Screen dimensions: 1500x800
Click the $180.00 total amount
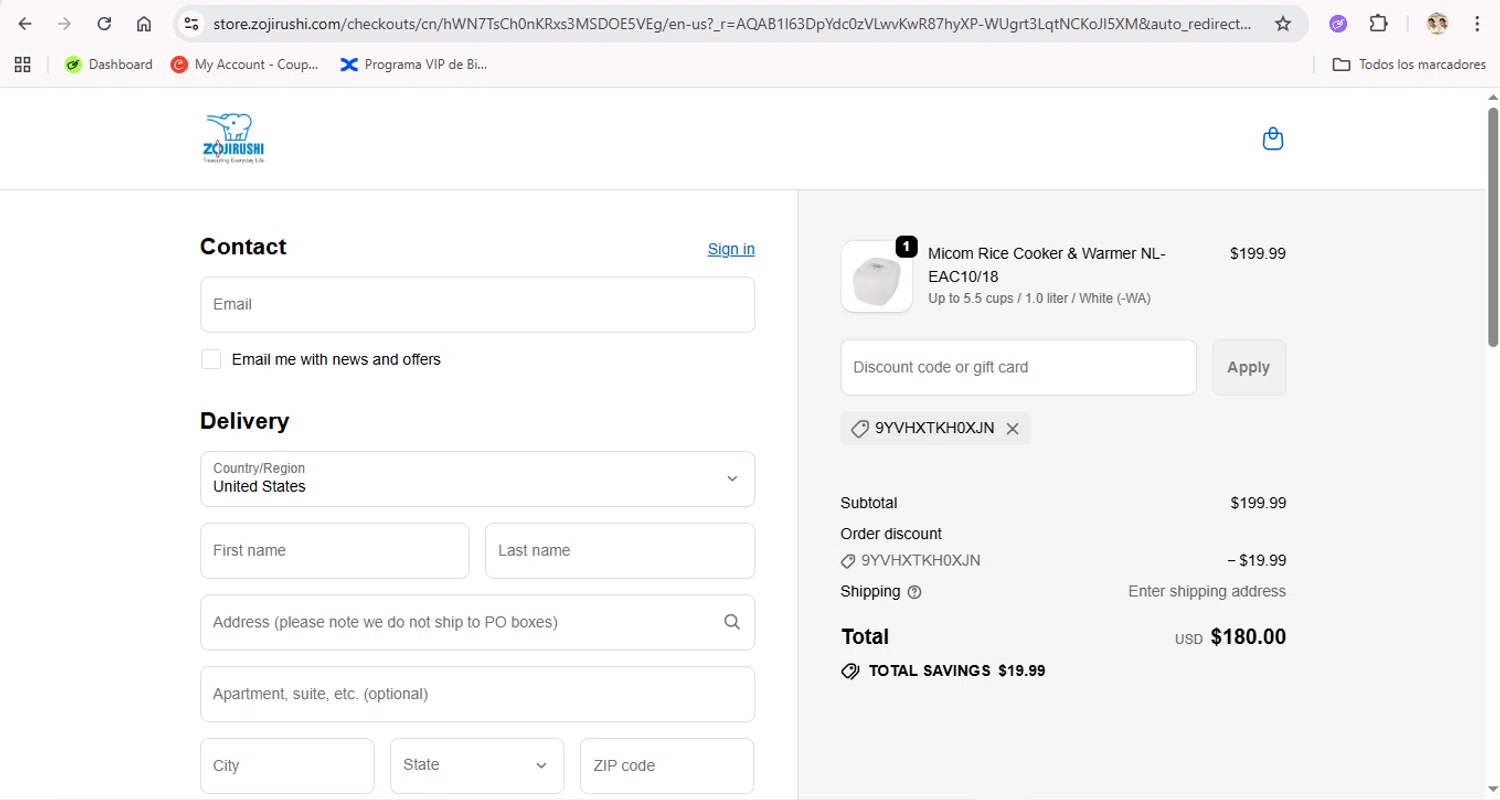(1248, 637)
